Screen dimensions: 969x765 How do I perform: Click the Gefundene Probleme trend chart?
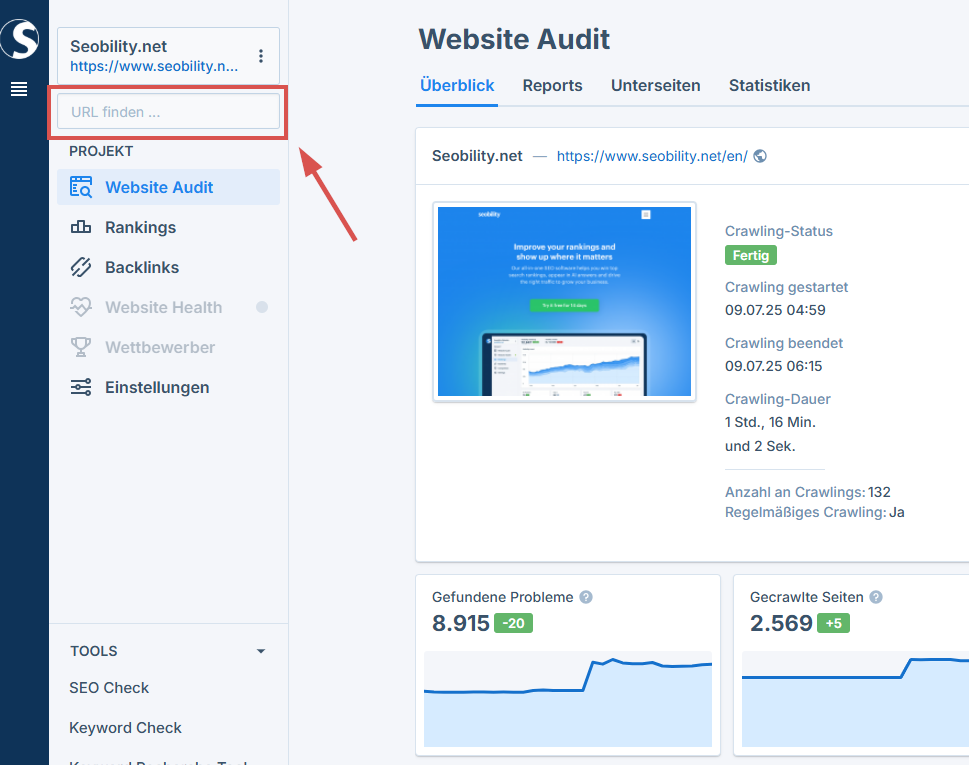(568, 699)
